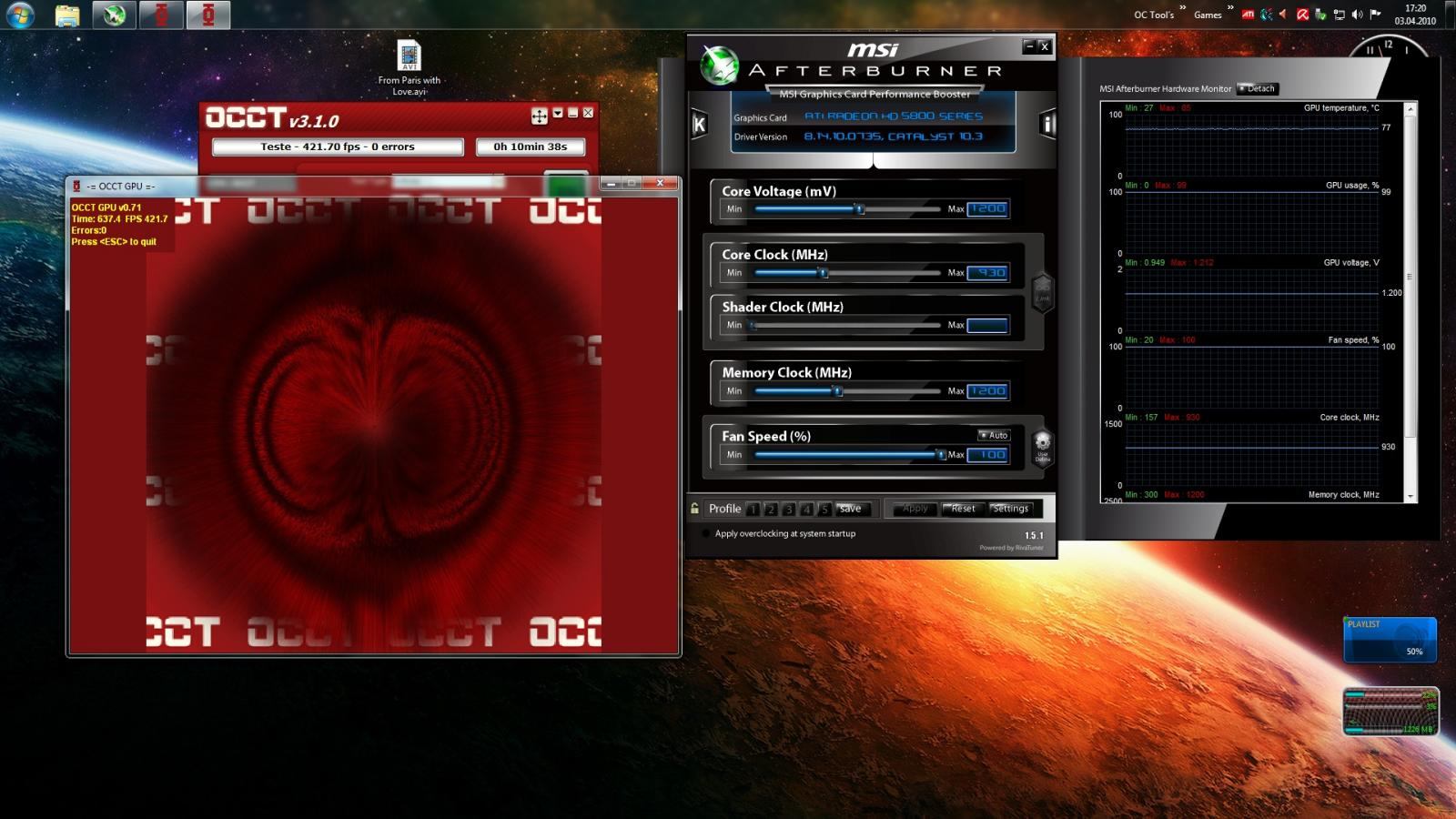The height and width of the screenshot is (819, 1456).
Task: Open ATI Catalyst tray icon
Action: click(1249, 15)
